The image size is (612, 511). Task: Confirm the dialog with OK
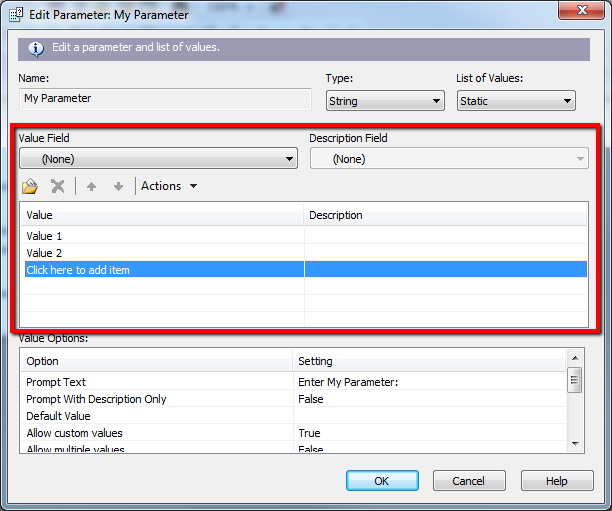coord(382,481)
